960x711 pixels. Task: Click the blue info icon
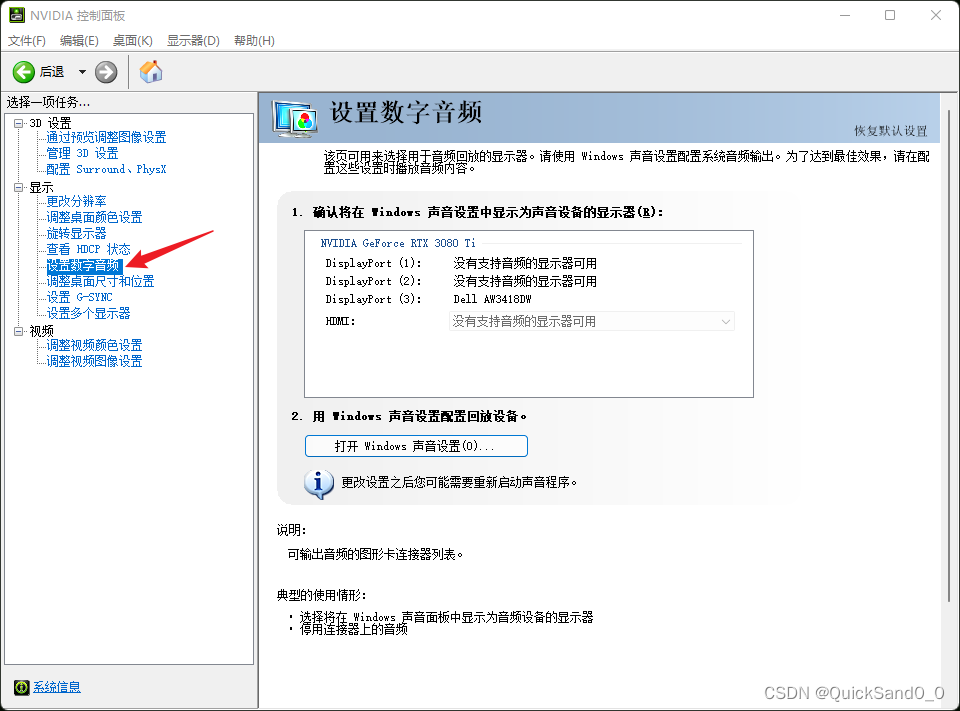(318, 484)
